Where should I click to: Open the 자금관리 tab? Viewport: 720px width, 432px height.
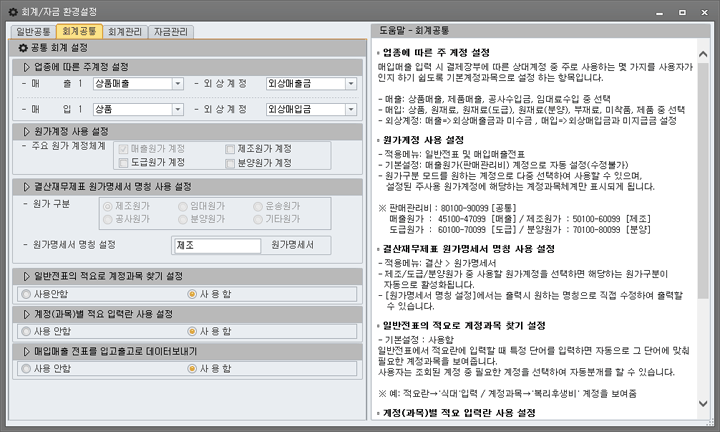[171, 32]
